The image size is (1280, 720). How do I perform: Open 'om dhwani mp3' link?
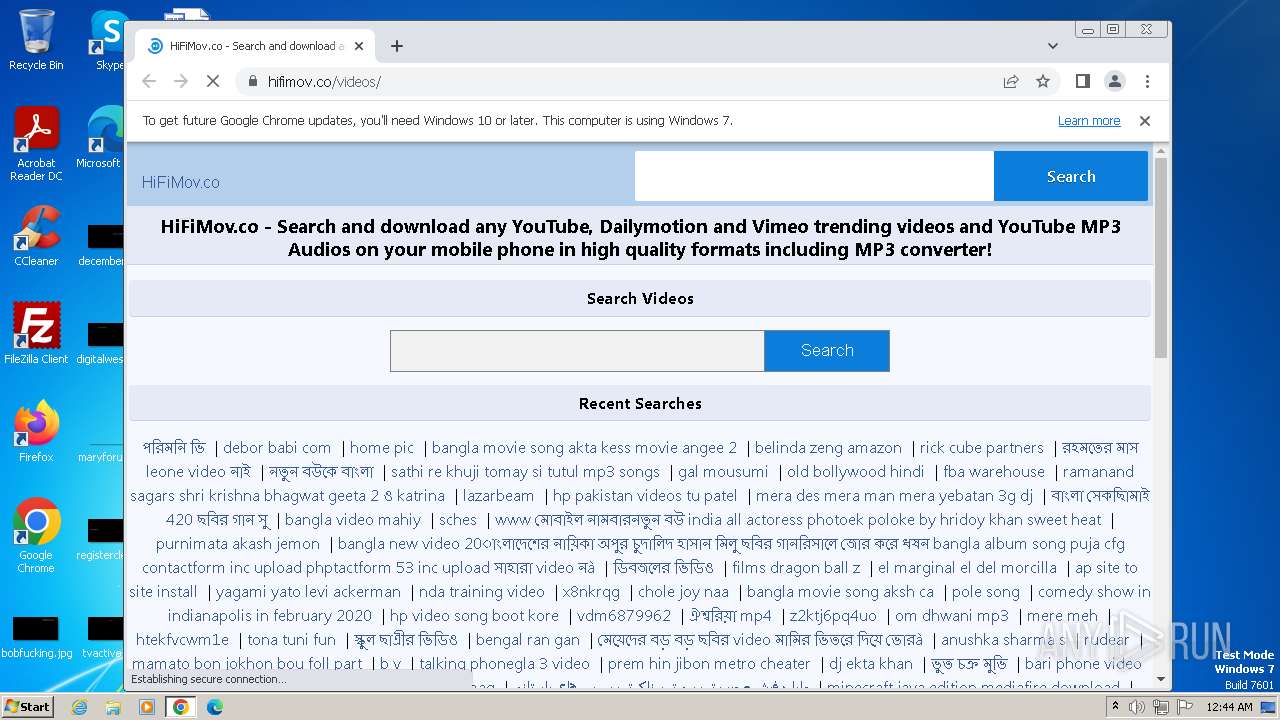coord(952,616)
